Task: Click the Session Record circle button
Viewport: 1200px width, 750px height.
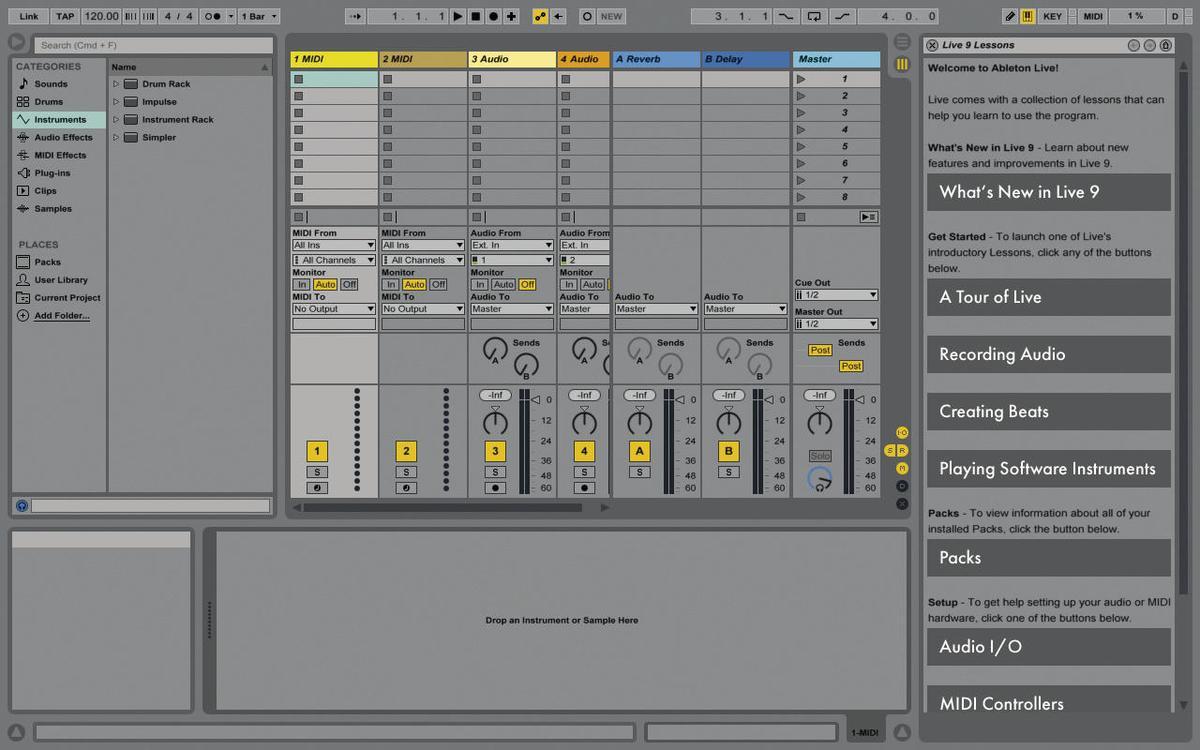Action: click(x=587, y=16)
